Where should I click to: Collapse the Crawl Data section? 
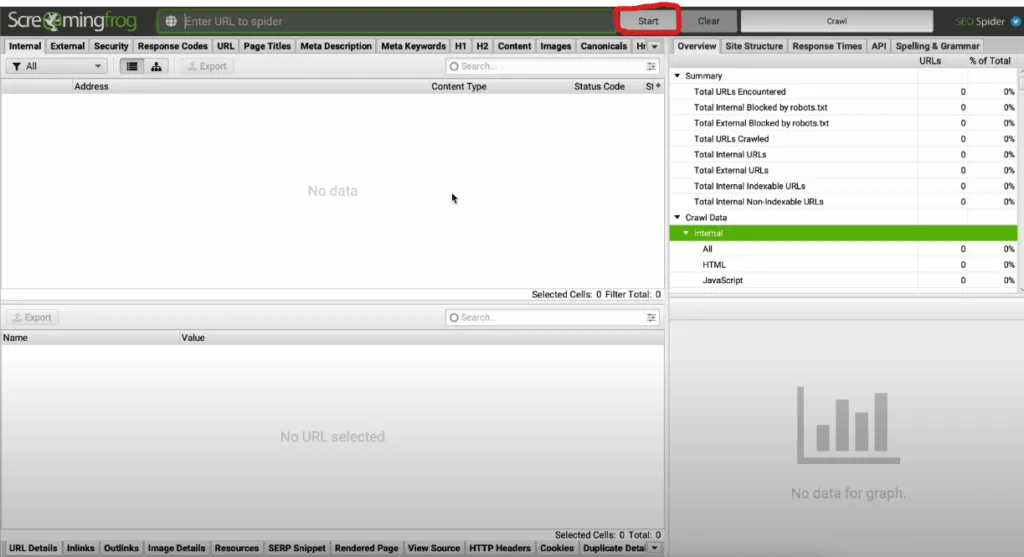pyautogui.click(x=677, y=217)
